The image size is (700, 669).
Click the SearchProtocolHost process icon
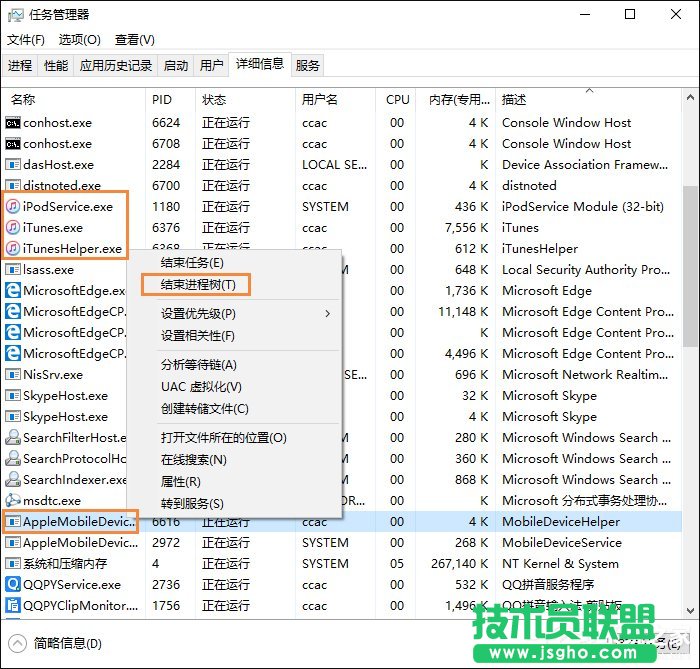pyautogui.click(x=12, y=458)
